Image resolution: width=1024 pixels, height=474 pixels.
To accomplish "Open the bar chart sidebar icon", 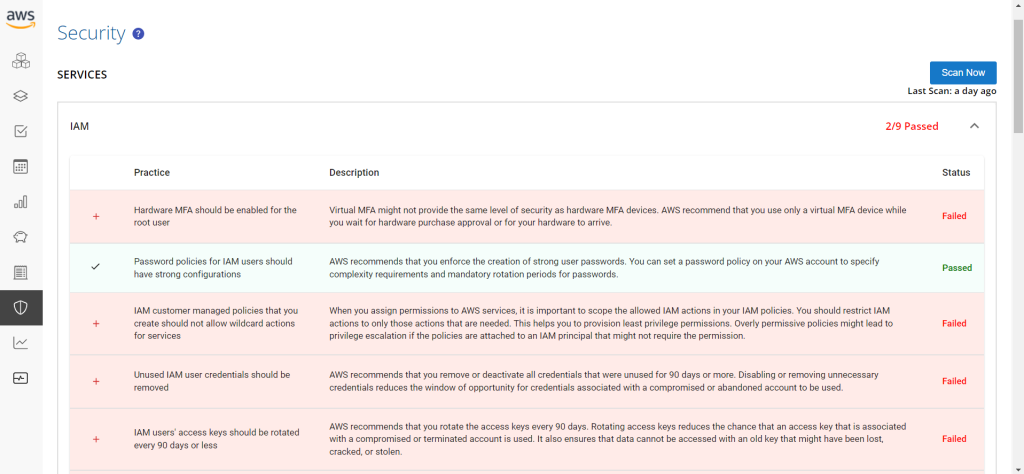I will tap(21, 202).
